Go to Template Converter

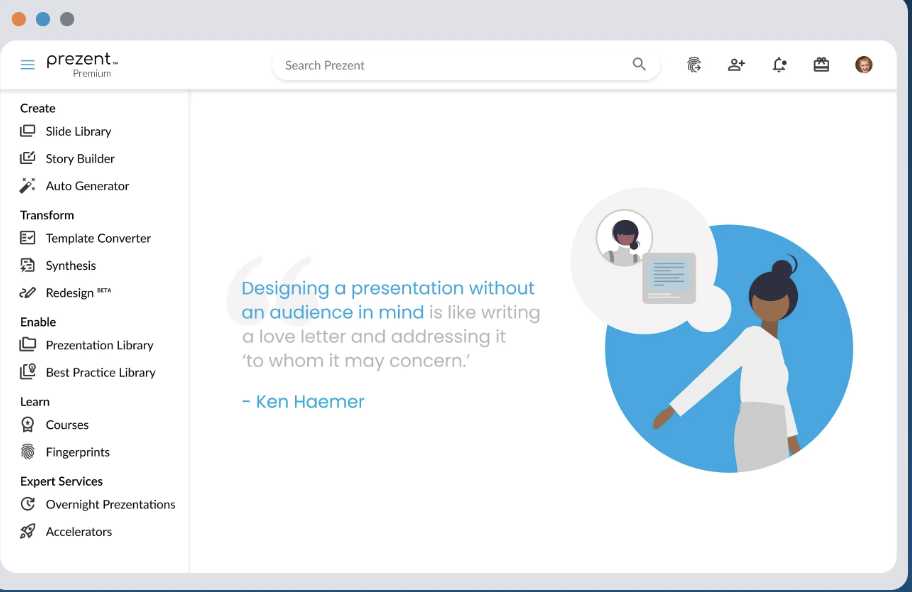click(98, 238)
